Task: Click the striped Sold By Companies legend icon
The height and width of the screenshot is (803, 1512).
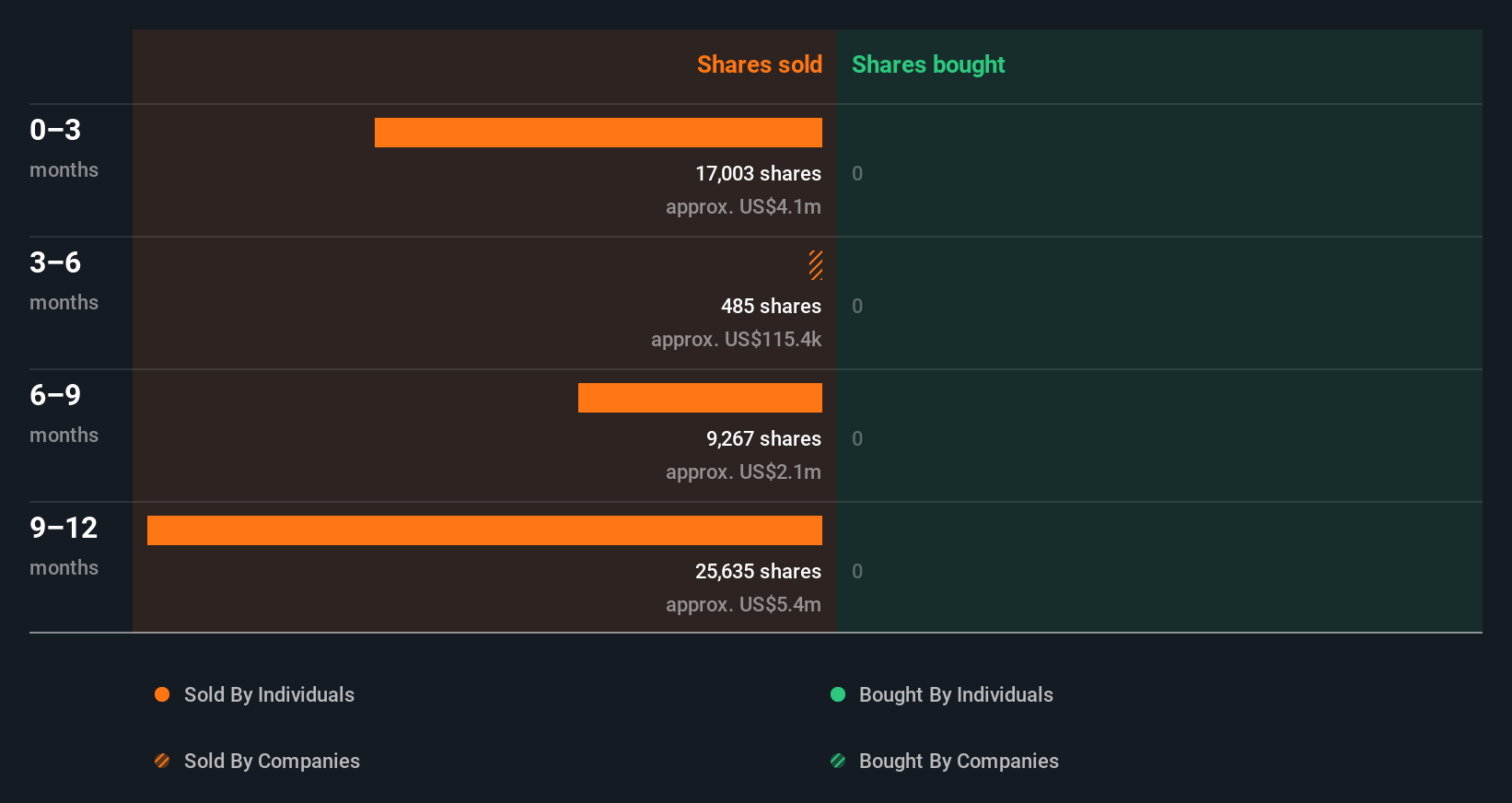Action: click(x=162, y=761)
